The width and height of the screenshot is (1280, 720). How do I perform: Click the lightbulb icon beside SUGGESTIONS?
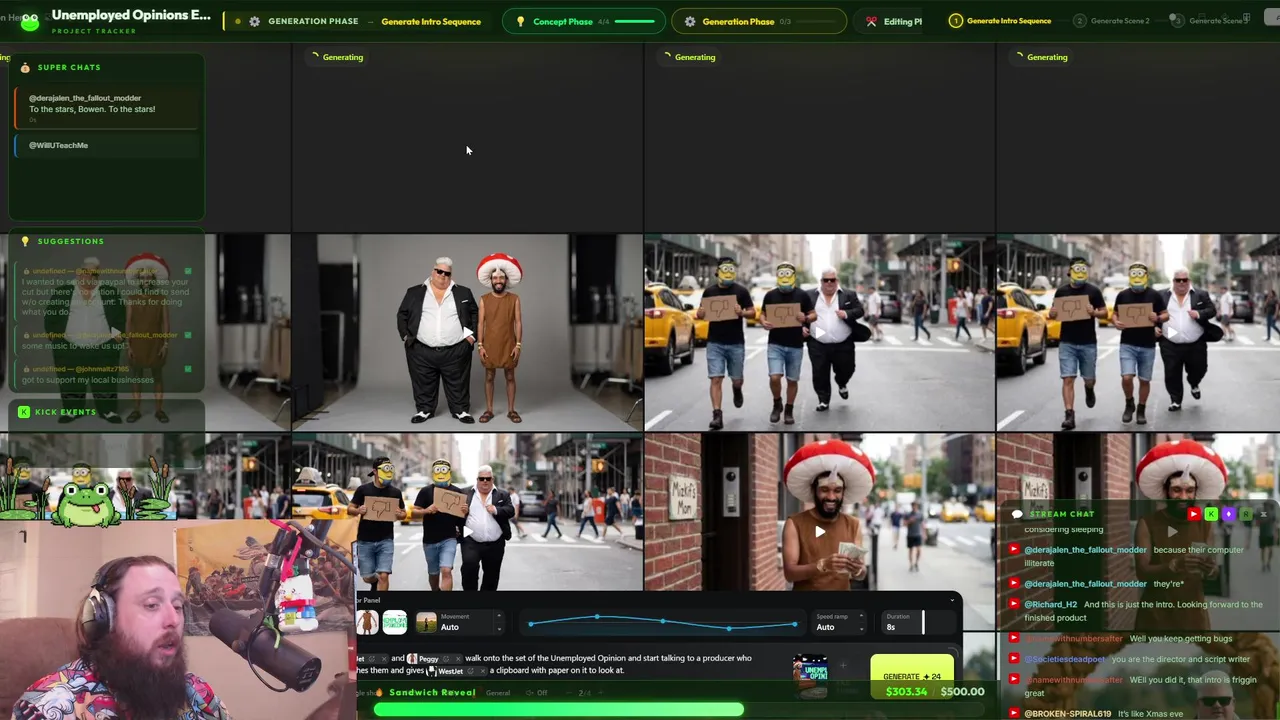[25, 241]
